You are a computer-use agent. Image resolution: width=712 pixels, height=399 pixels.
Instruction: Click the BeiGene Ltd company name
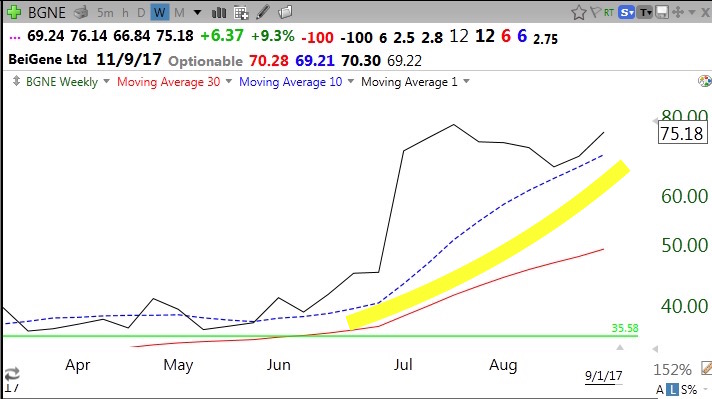click(x=48, y=59)
